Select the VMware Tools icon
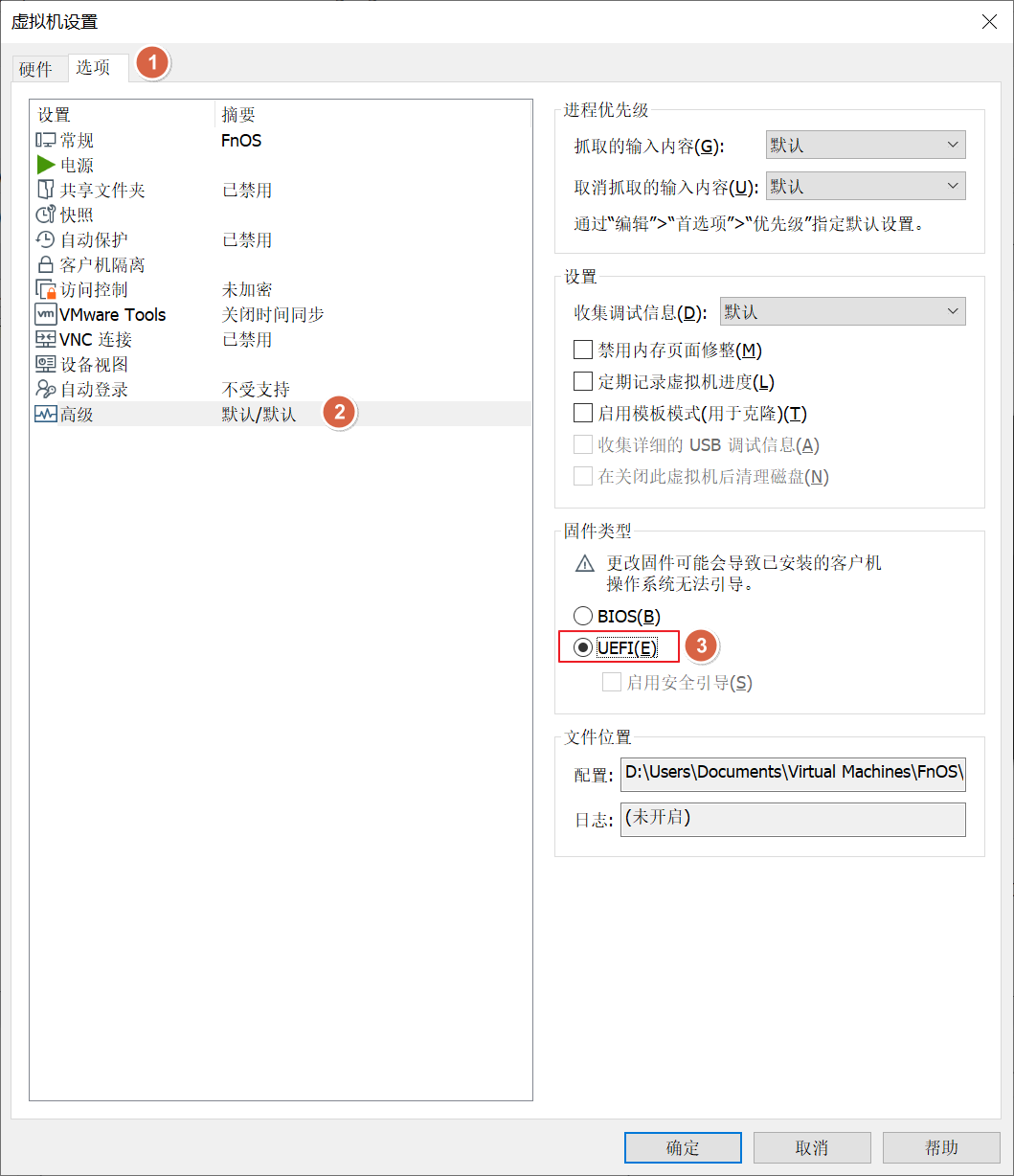1014x1176 pixels. (x=46, y=315)
